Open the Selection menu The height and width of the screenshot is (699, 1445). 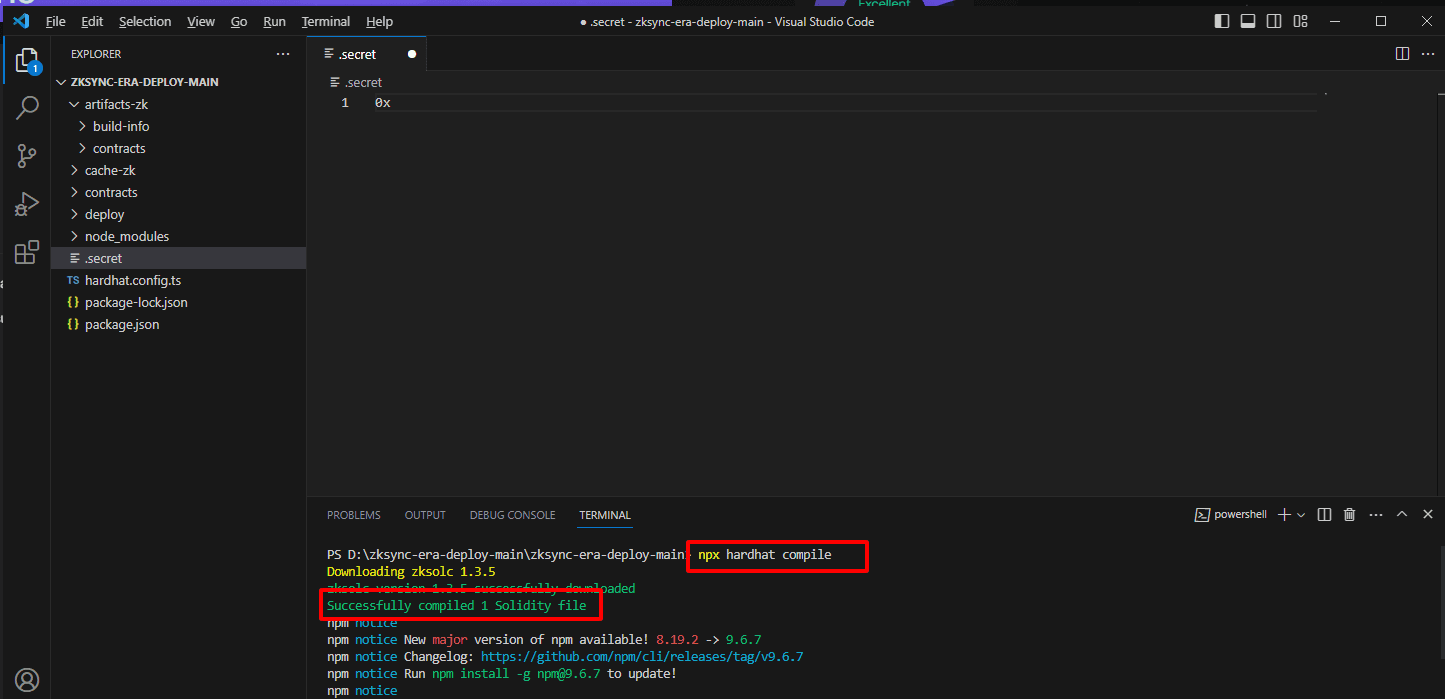coord(145,21)
